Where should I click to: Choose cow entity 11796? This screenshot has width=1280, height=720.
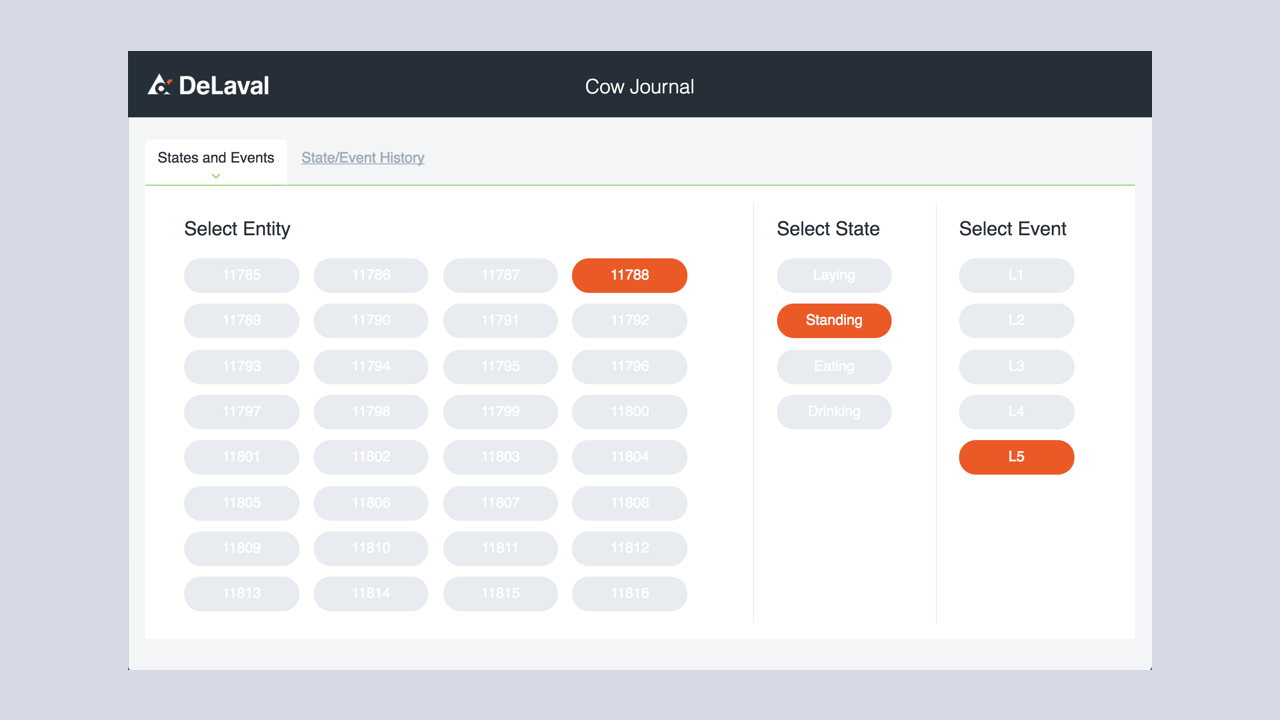click(629, 366)
